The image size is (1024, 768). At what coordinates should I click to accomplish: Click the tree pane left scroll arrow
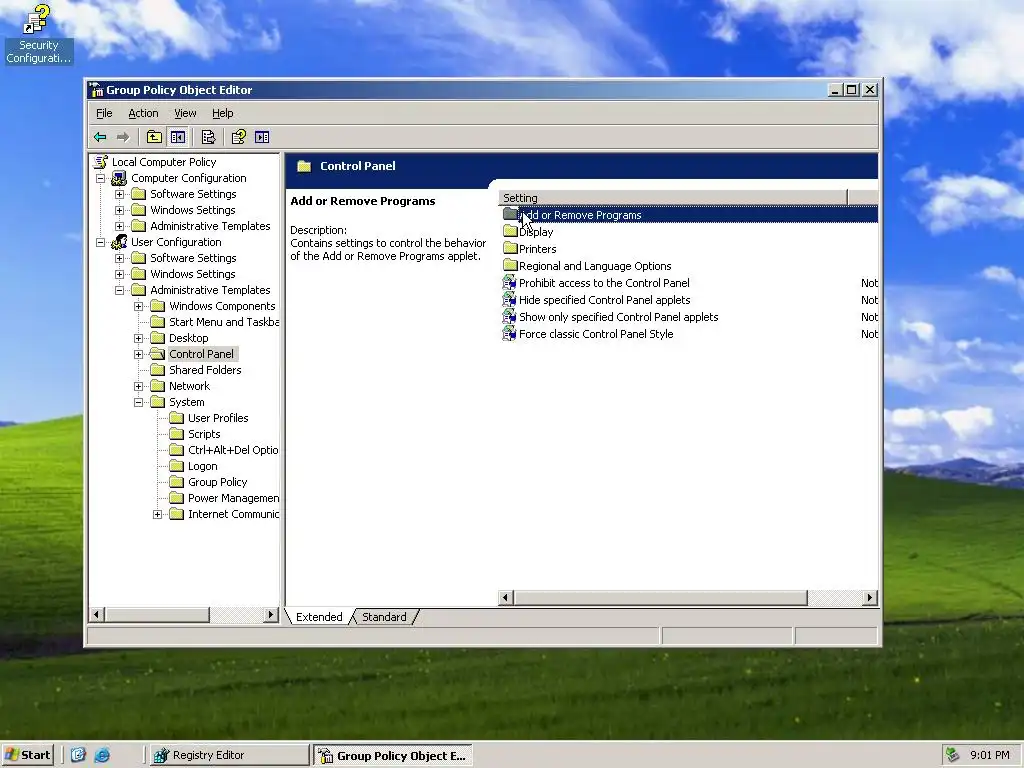click(x=97, y=615)
